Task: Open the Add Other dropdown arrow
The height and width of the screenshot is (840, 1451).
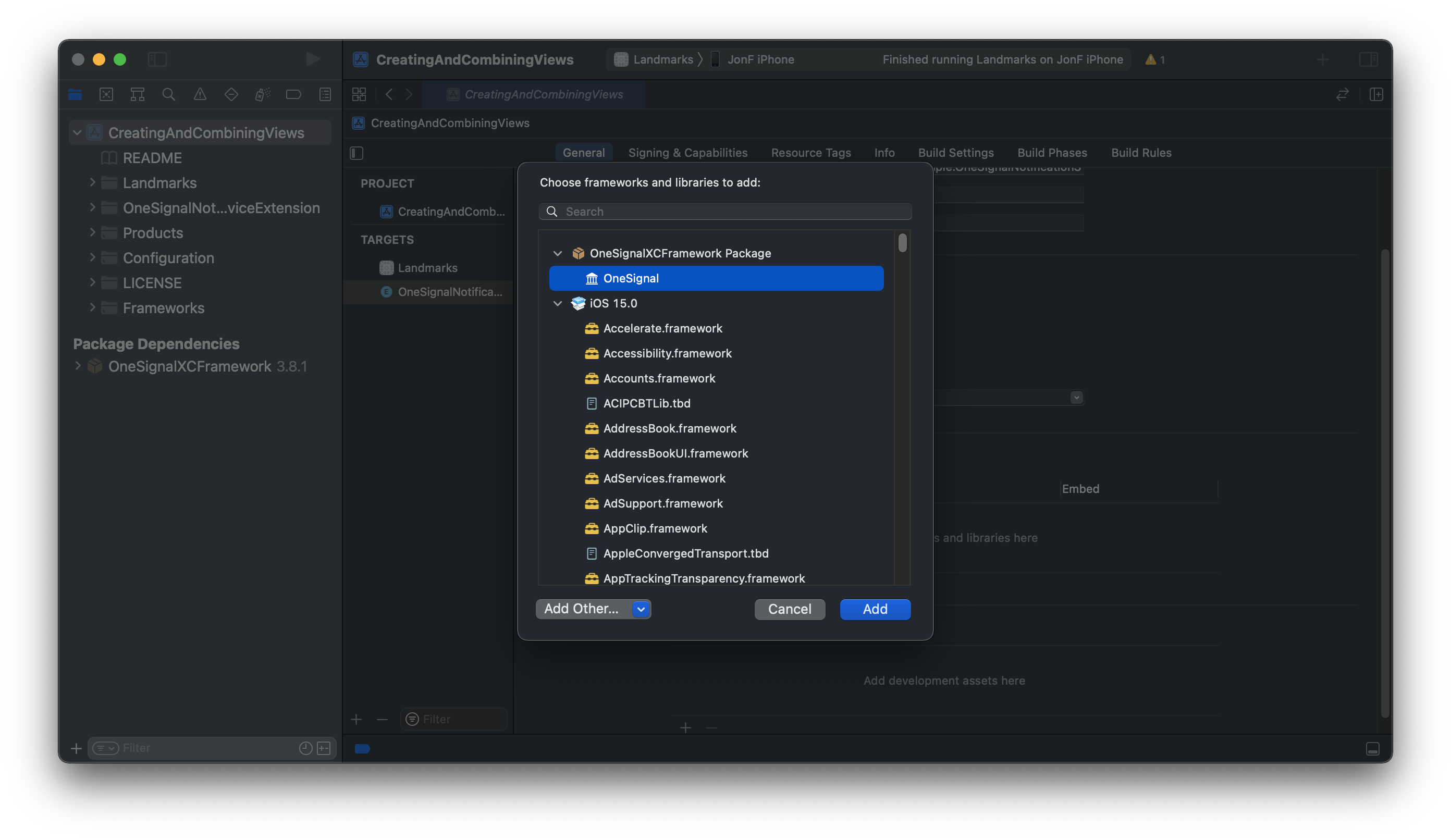Action: pos(641,609)
